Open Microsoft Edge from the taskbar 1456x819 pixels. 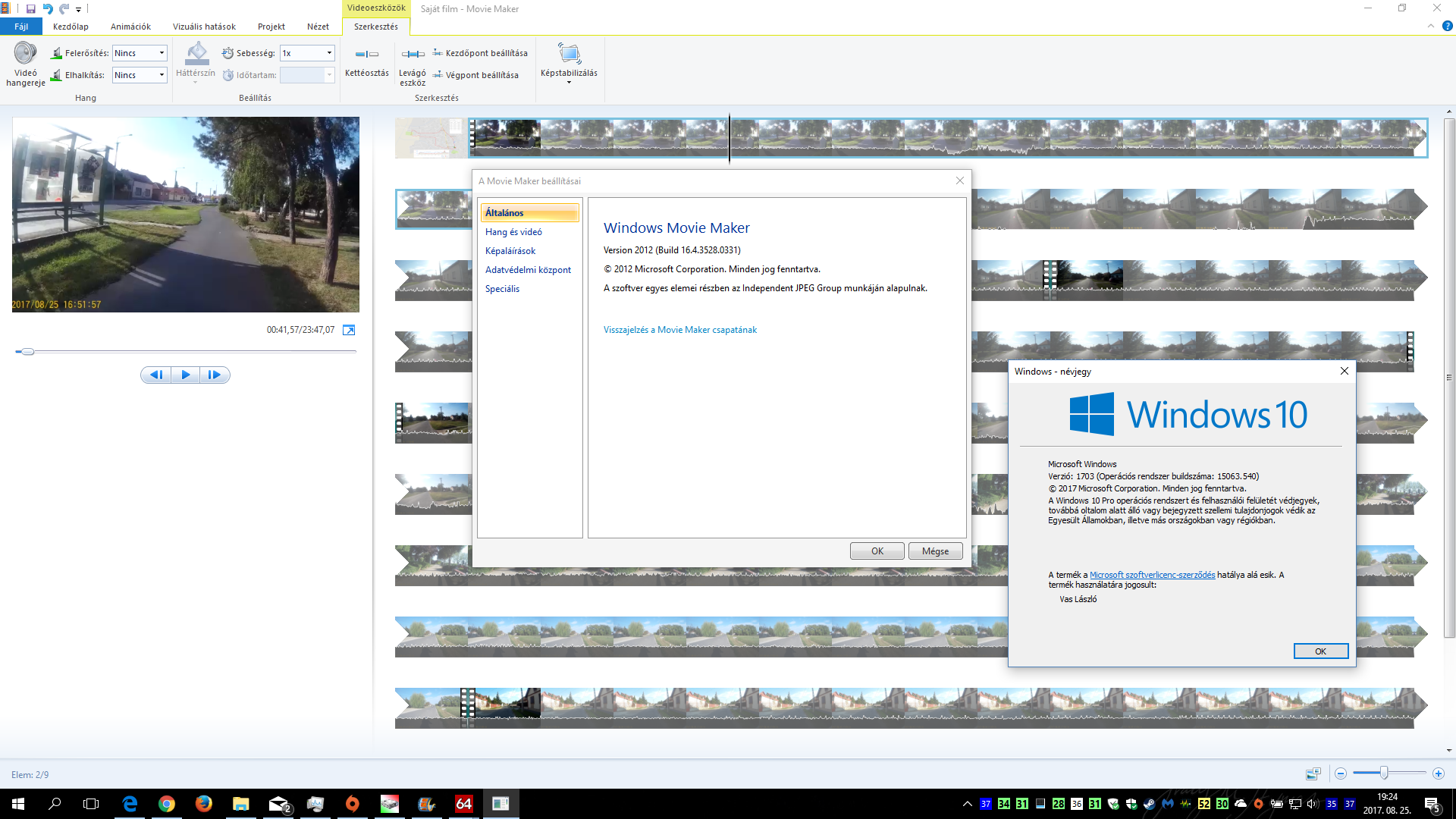point(130,804)
